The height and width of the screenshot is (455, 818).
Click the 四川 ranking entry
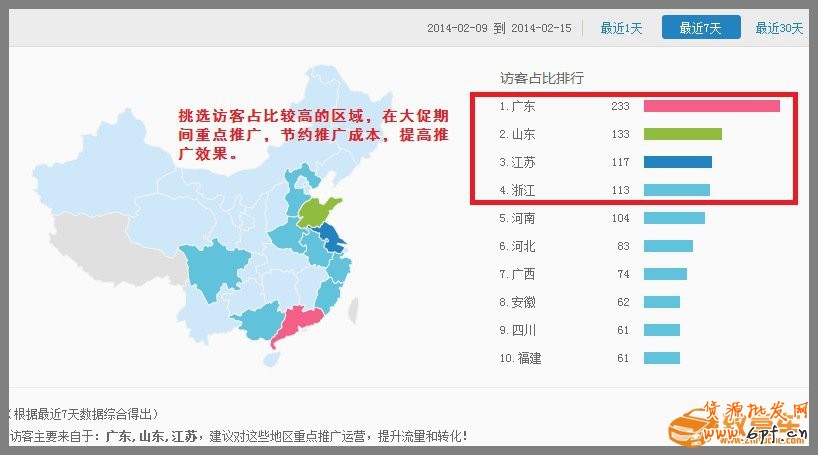pos(522,330)
